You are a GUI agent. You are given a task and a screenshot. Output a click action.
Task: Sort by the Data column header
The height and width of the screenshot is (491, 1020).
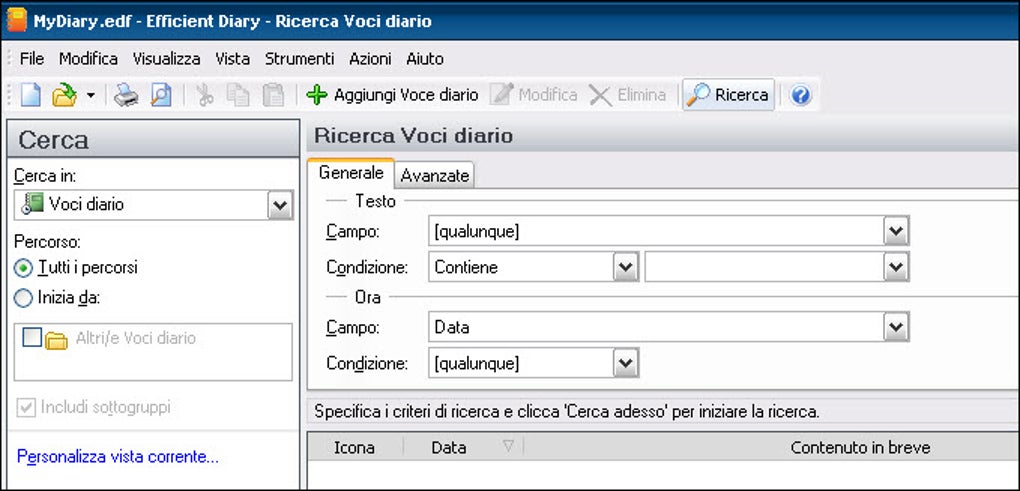tap(449, 447)
